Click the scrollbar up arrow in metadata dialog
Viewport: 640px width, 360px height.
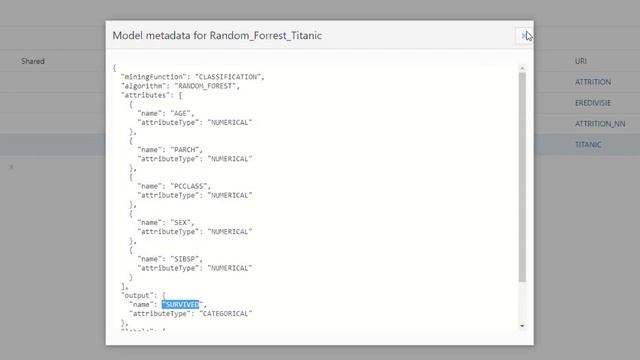[522, 68]
